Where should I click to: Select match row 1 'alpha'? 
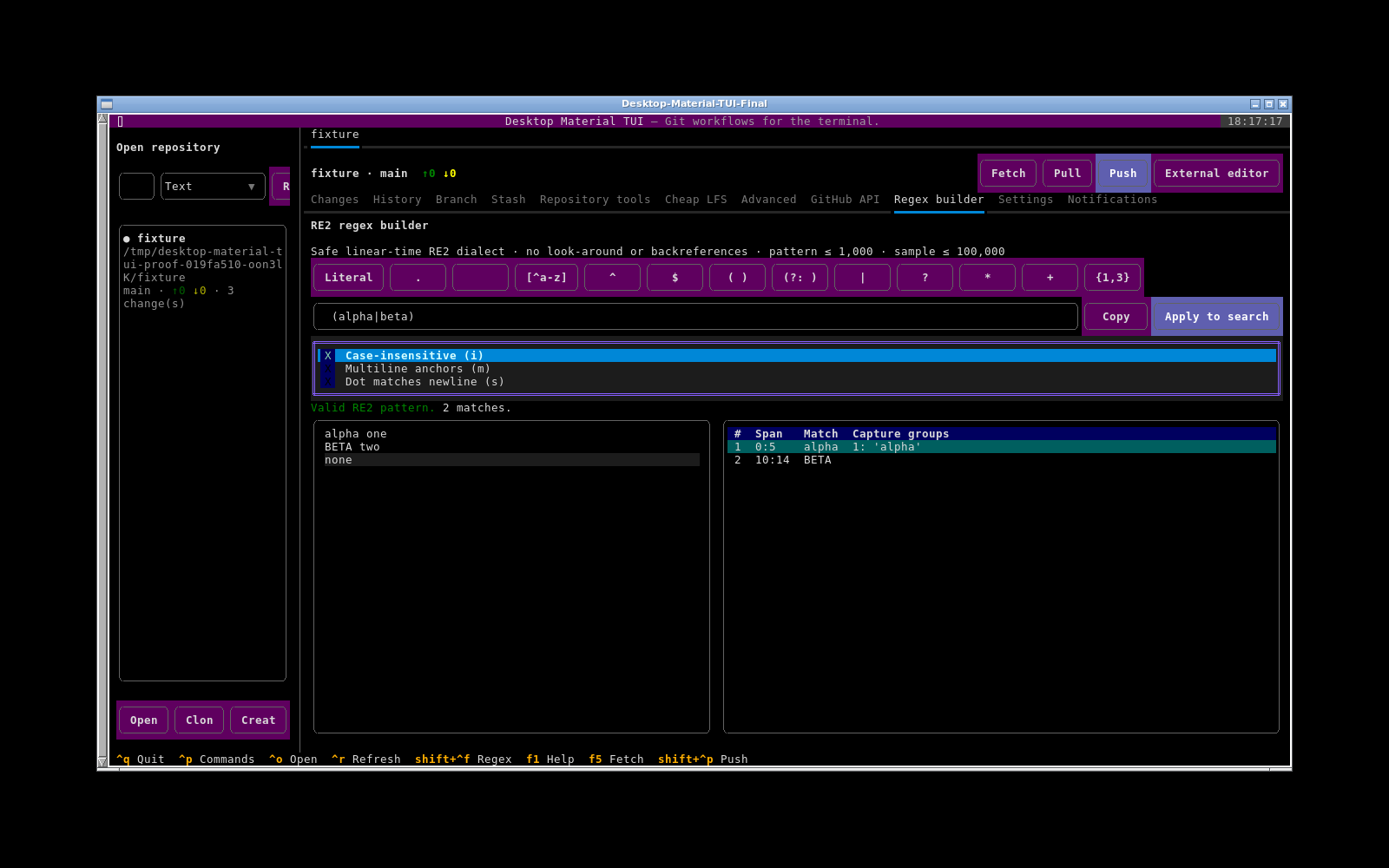tap(1002, 447)
